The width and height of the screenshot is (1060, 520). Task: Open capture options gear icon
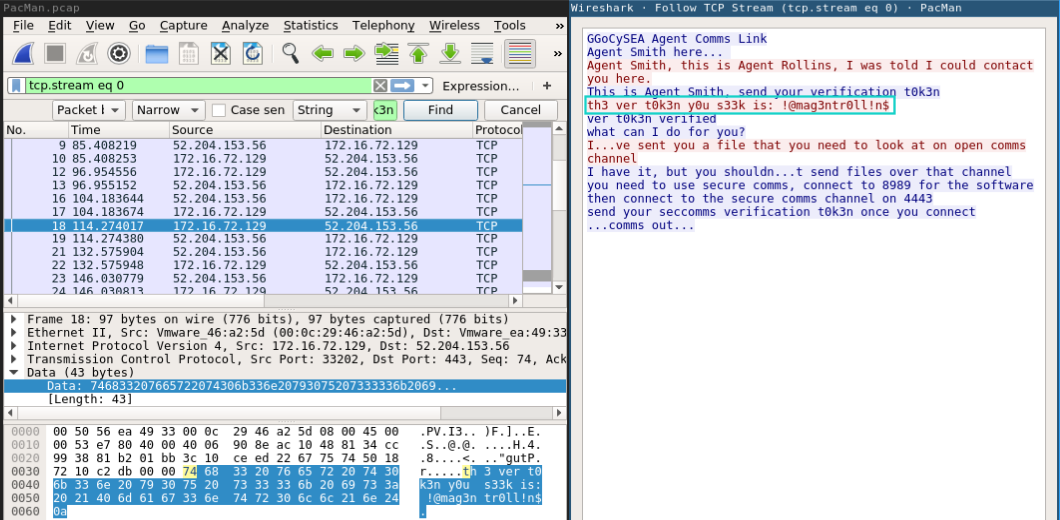coord(119,53)
